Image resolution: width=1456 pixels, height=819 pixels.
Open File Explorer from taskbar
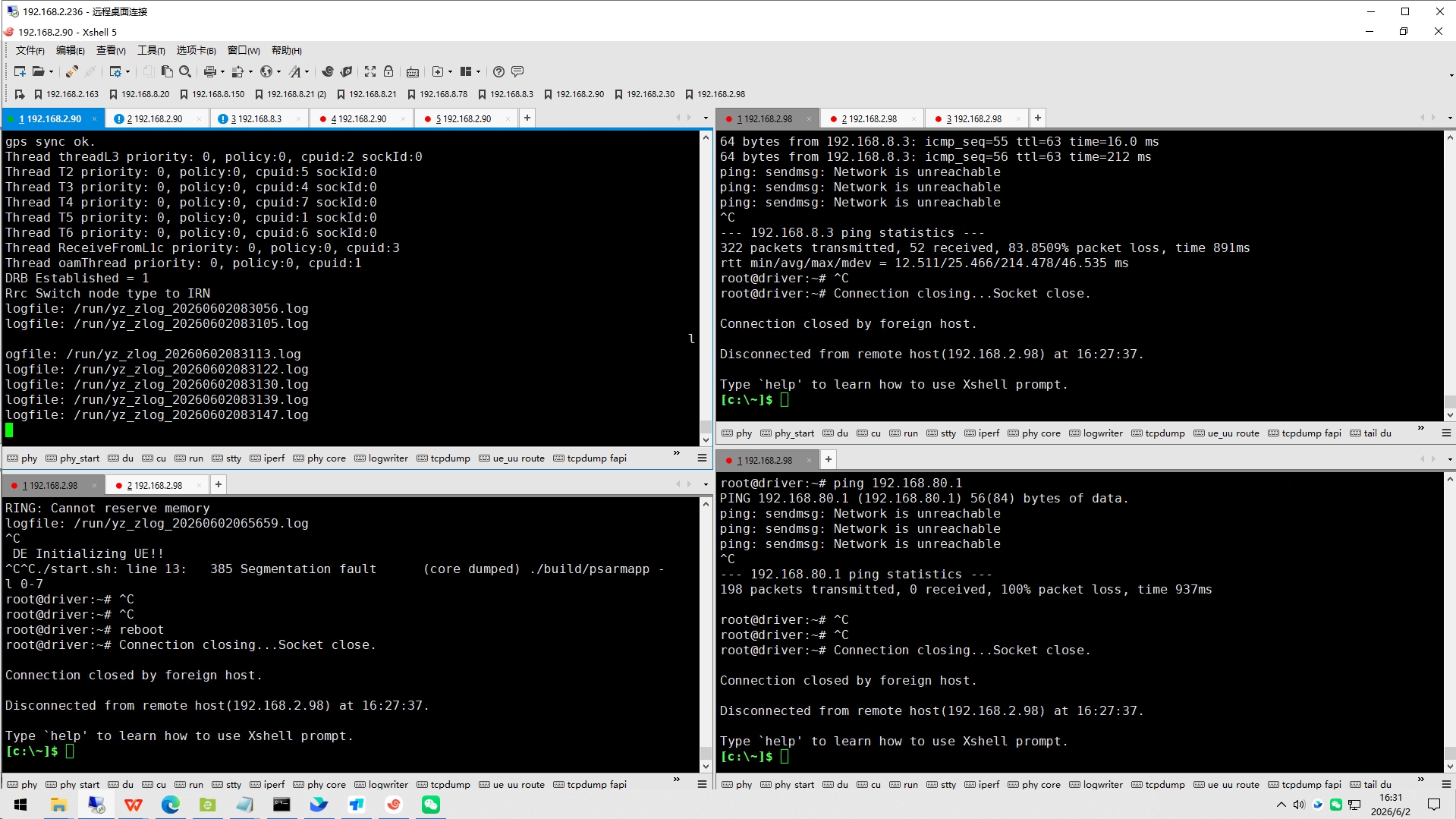[x=58, y=805]
